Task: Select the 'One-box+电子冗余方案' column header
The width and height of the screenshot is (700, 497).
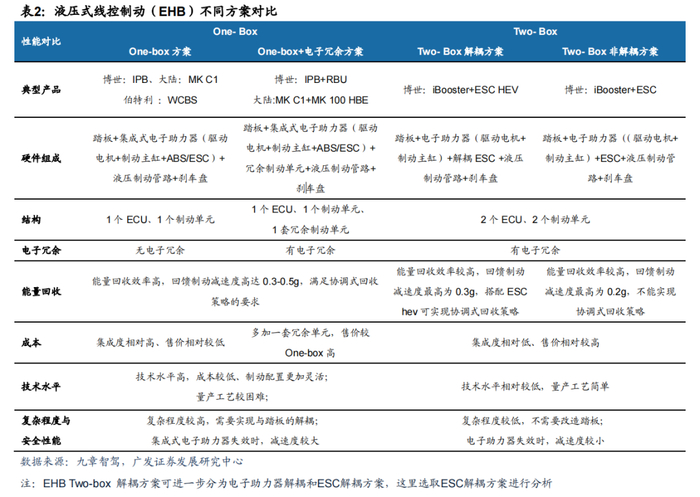Action: pos(310,51)
